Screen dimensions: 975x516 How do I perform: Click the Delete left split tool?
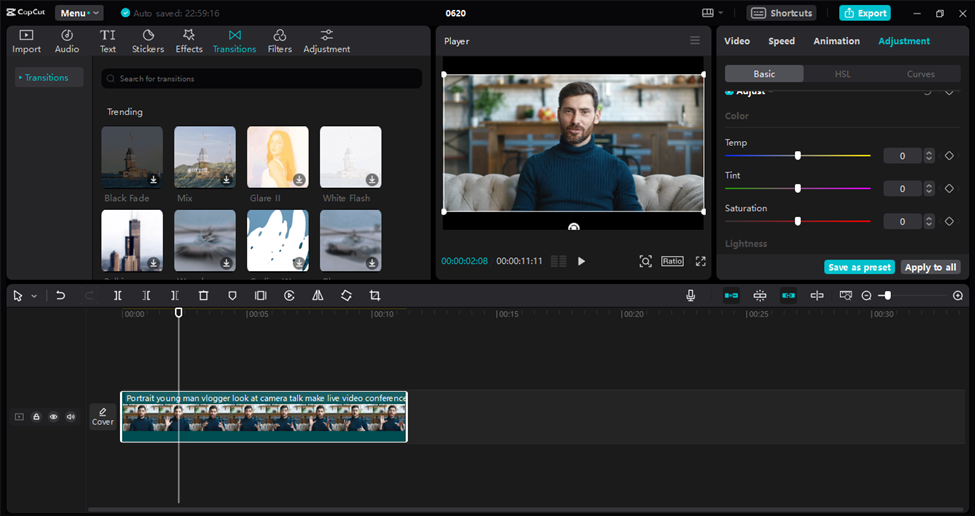pyautogui.click(x=146, y=296)
